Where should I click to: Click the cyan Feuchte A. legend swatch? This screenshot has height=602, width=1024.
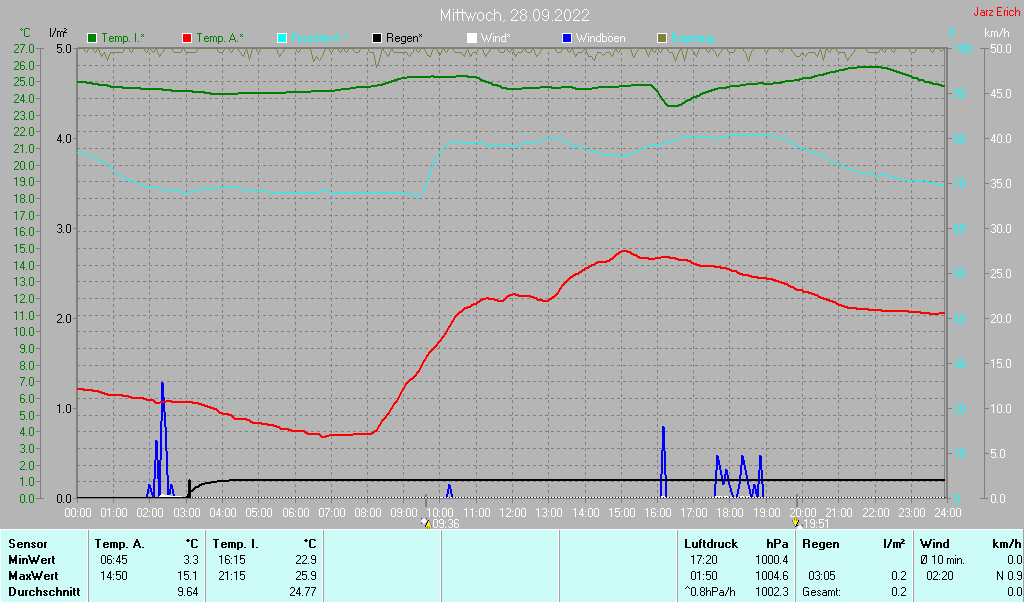click(x=282, y=39)
